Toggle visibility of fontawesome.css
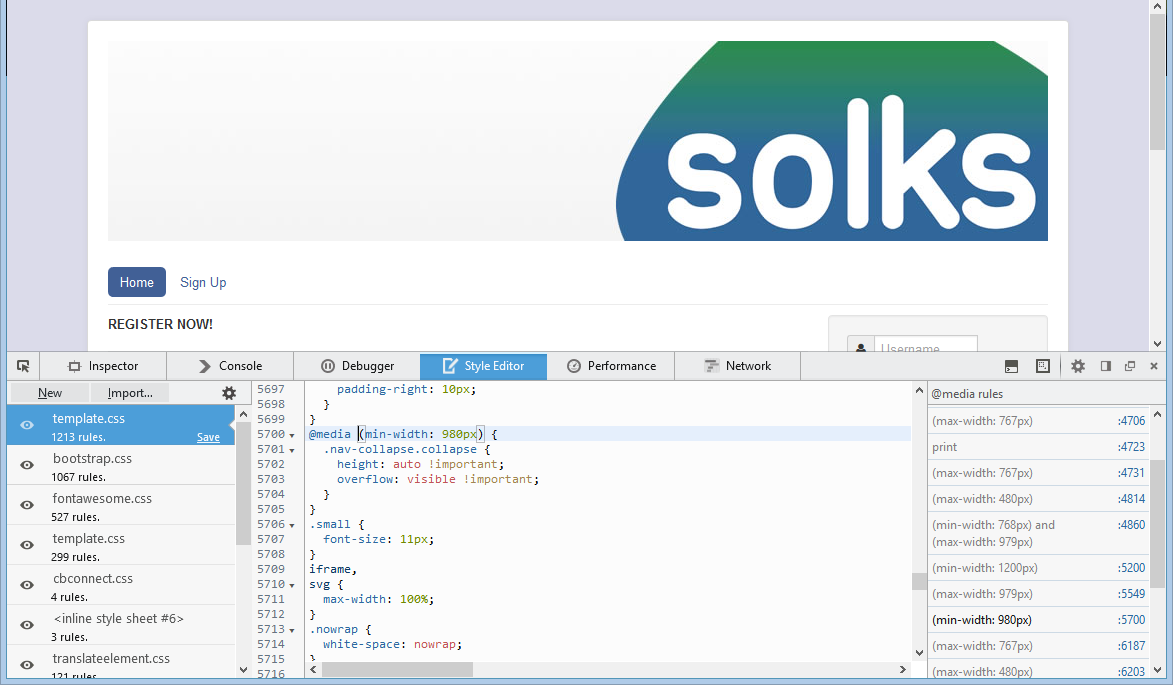Screen dimensions: 1173x685 pos(27,506)
